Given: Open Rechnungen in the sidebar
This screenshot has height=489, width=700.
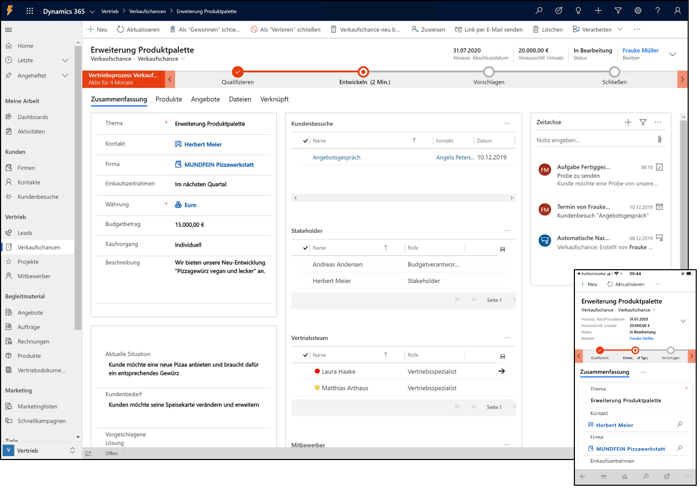Looking at the screenshot, I should pos(33,341).
